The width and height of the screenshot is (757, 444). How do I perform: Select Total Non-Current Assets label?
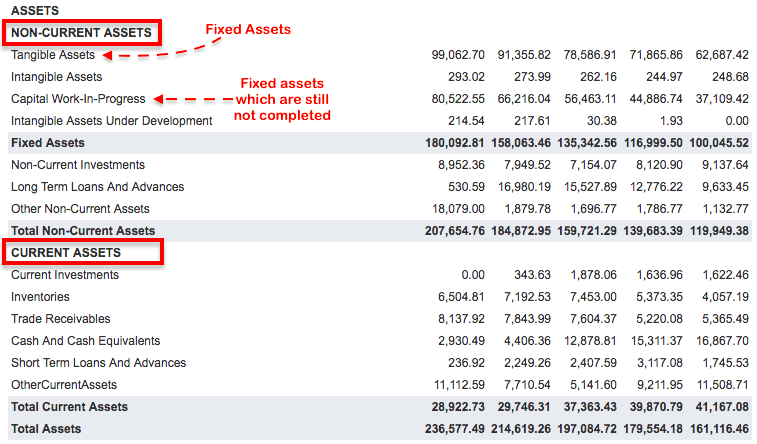click(x=83, y=231)
